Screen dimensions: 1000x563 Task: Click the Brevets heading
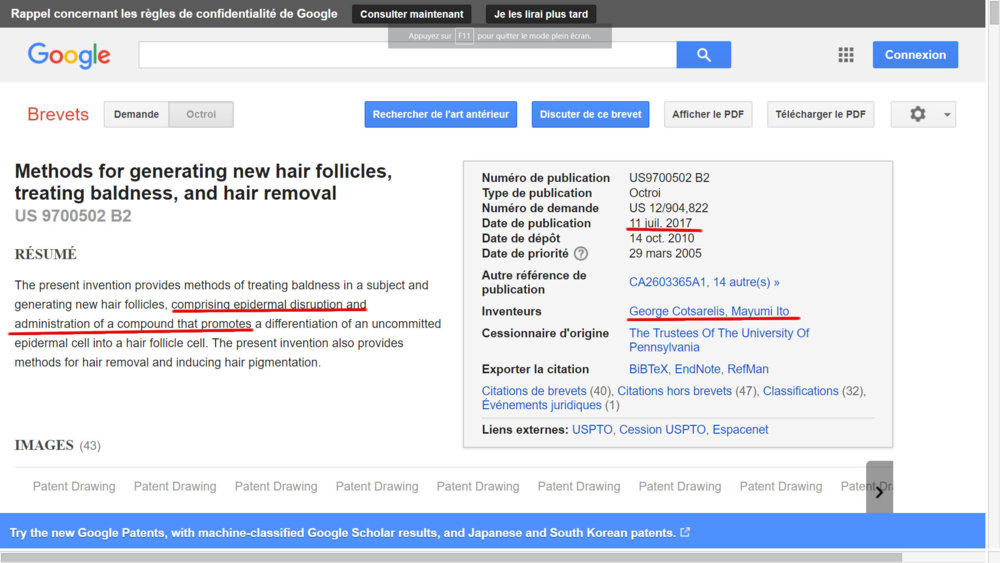pos(58,114)
